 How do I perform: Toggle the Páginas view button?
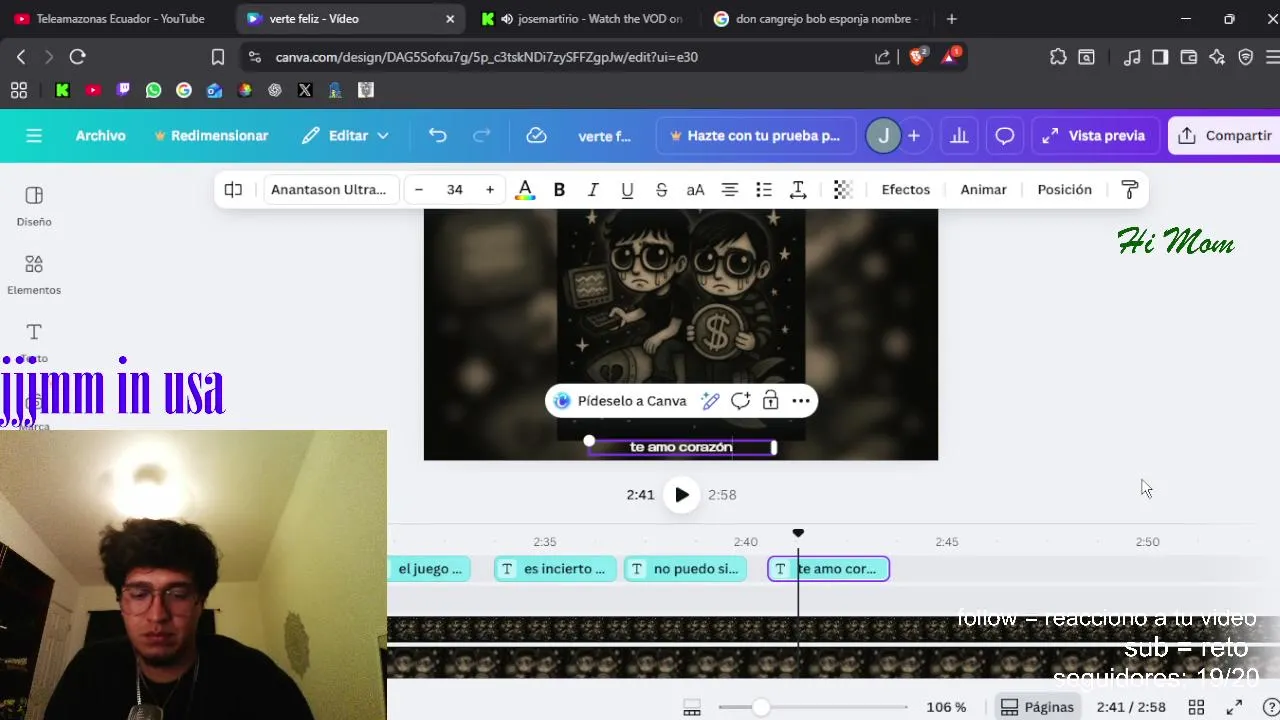[x=1037, y=707]
